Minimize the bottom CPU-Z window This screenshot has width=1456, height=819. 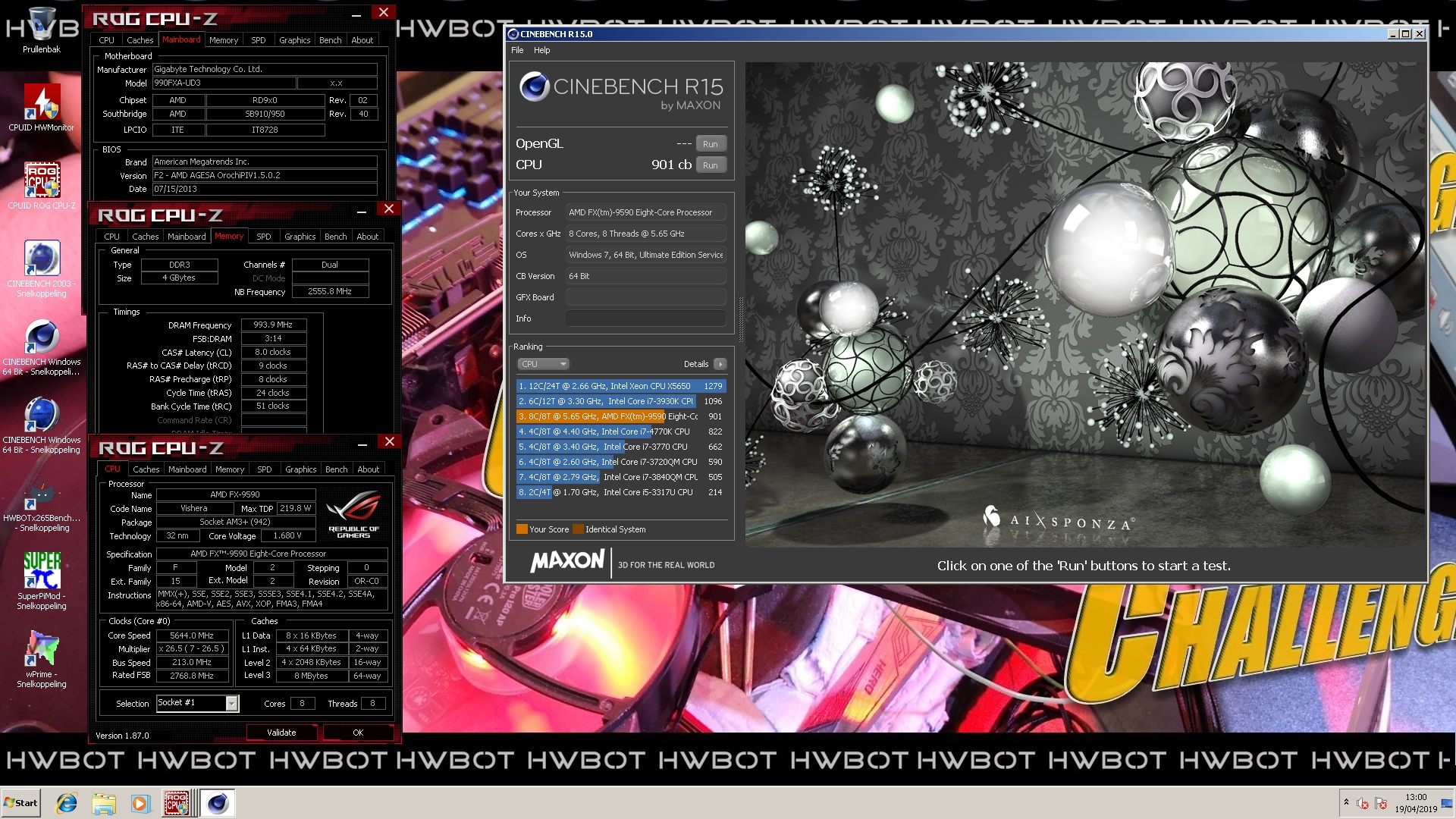[x=362, y=444]
